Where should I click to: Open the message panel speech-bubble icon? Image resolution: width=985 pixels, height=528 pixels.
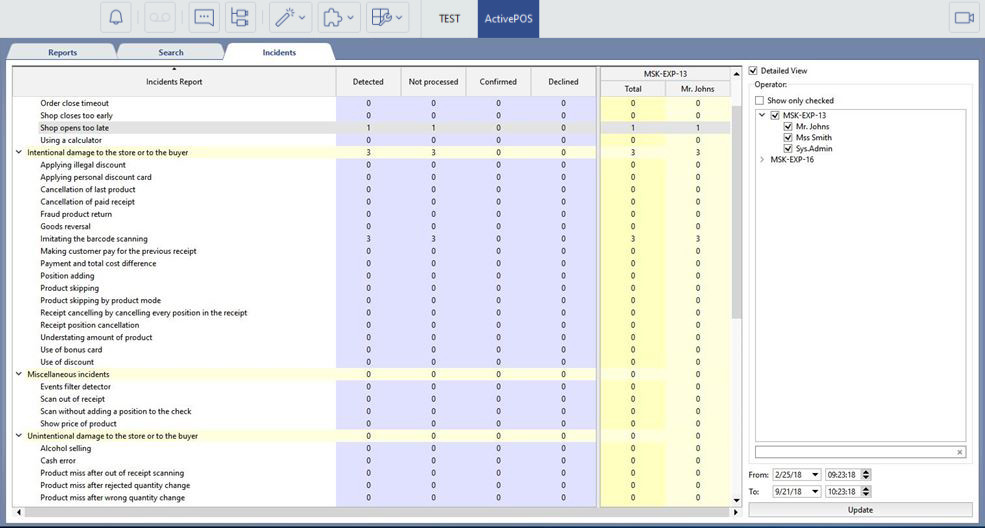(204, 18)
